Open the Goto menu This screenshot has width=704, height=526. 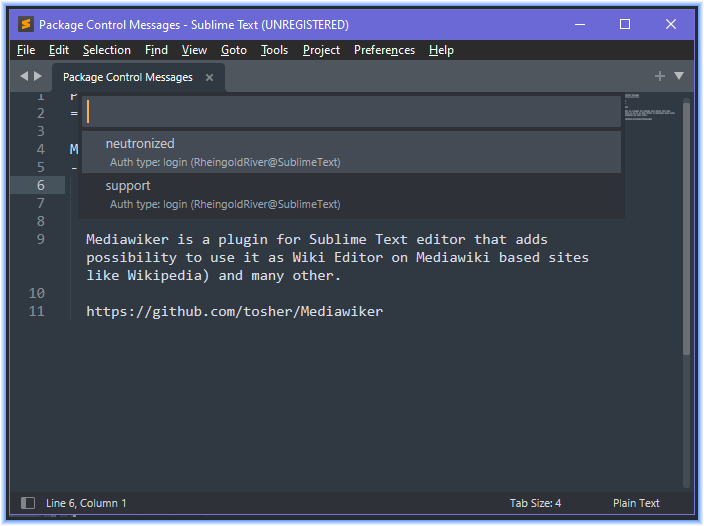pos(233,50)
